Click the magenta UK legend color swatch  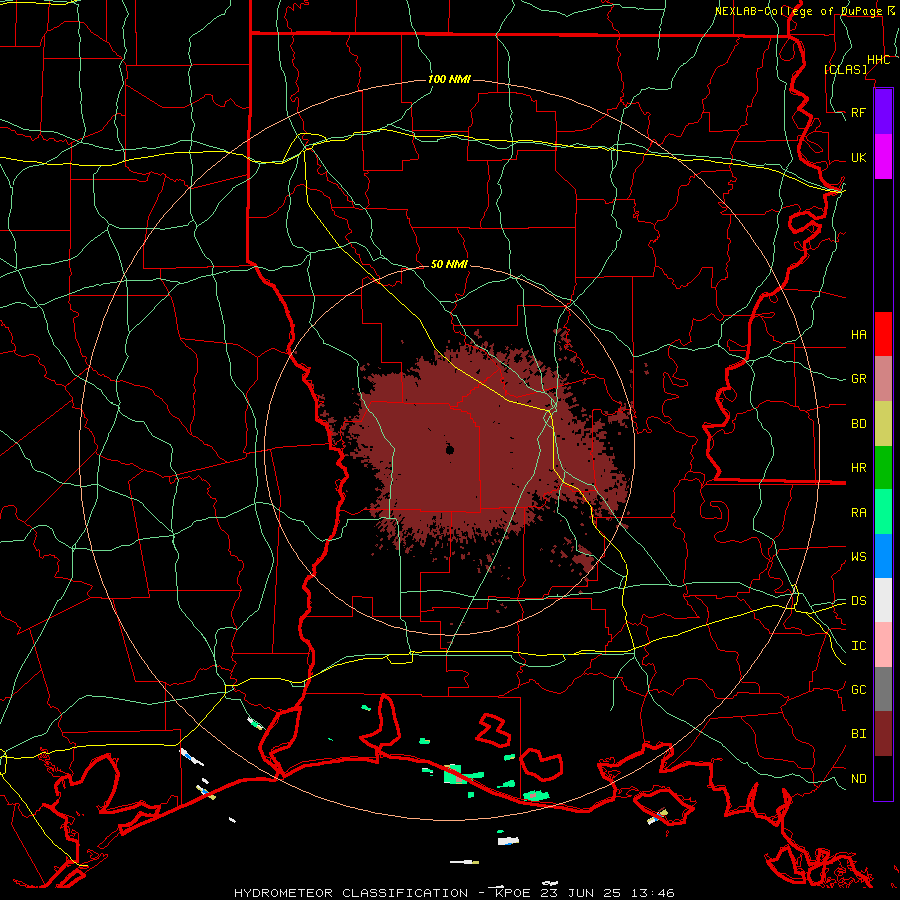[883, 157]
